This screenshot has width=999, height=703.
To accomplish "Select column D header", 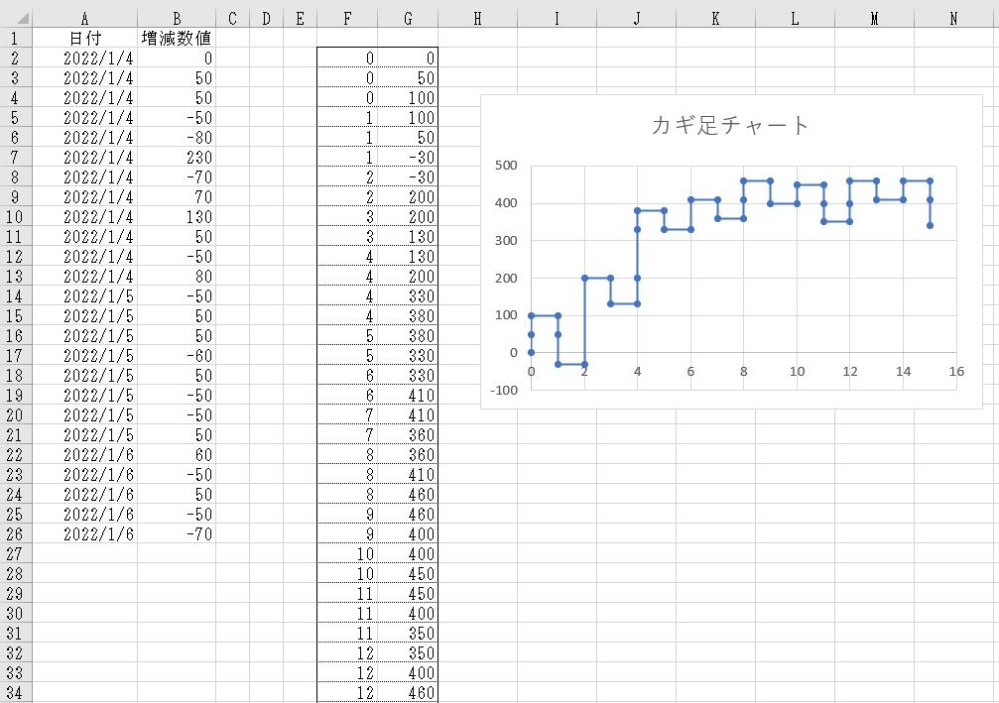I will click(x=266, y=18).
